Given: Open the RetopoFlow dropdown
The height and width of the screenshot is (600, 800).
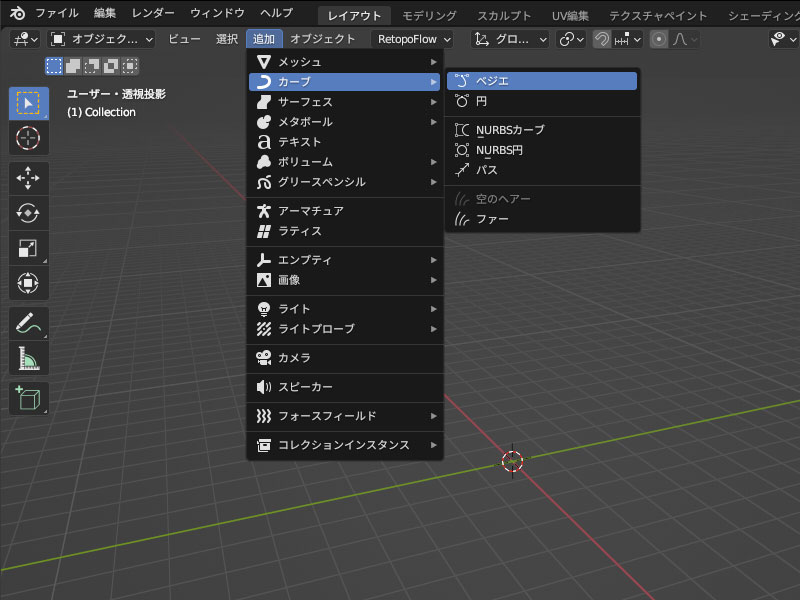Looking at the screenshot, I should 412,39.
